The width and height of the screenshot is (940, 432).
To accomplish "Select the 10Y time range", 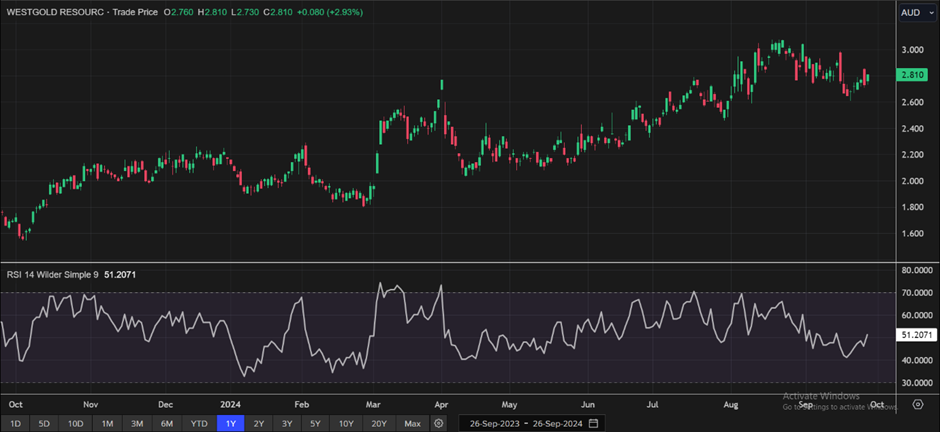I will tap(347, 423).
